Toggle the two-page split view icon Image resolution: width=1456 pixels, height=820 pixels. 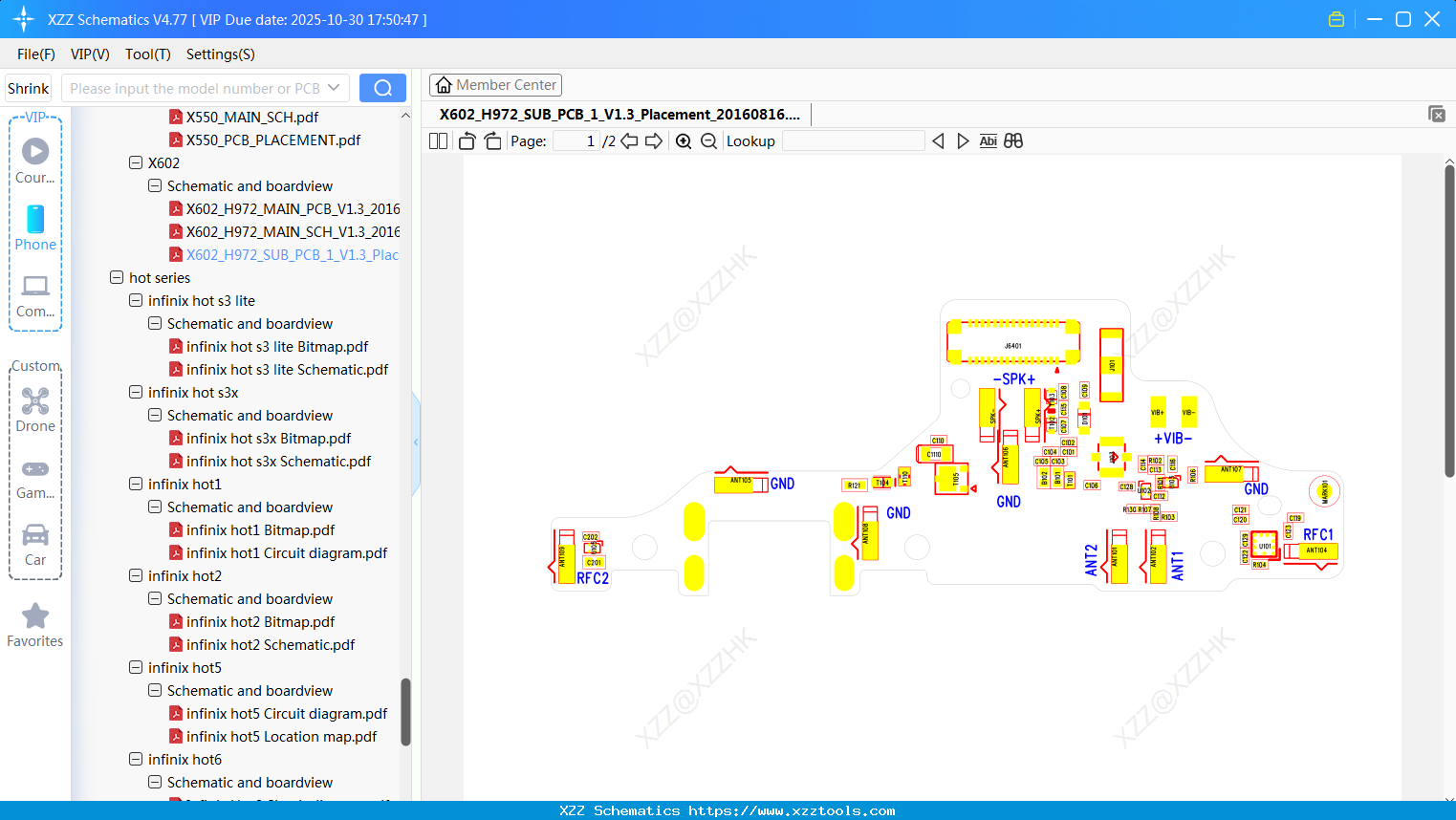point(438,141)
